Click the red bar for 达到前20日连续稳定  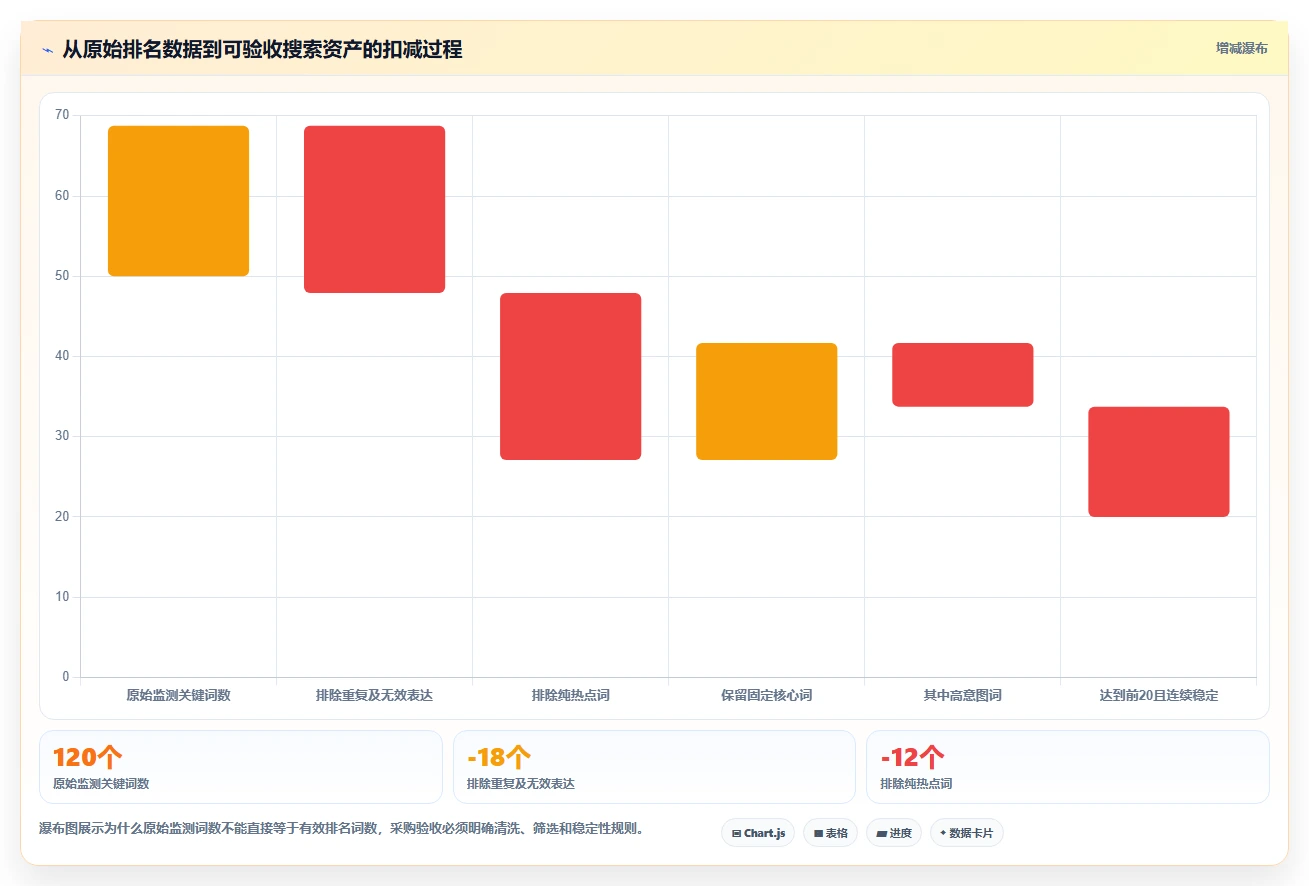coord(1158,462)
